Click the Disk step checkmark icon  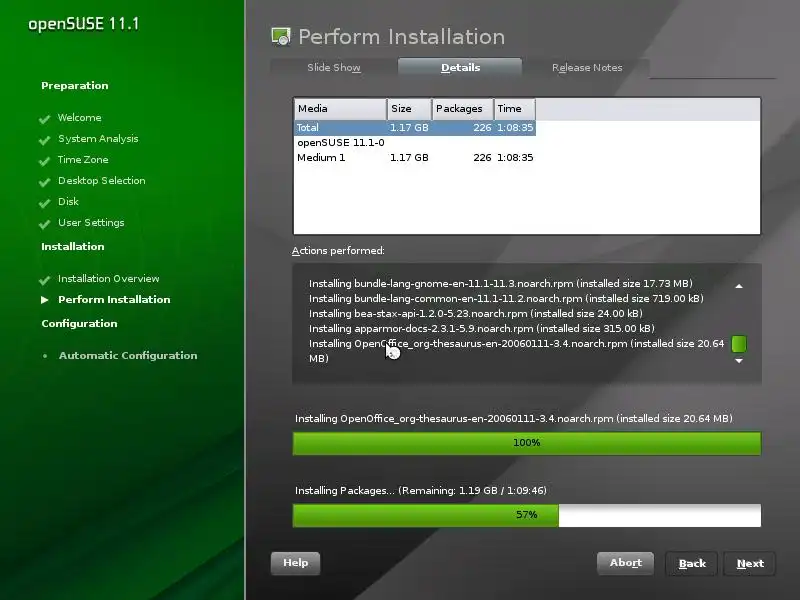point(44,203)
